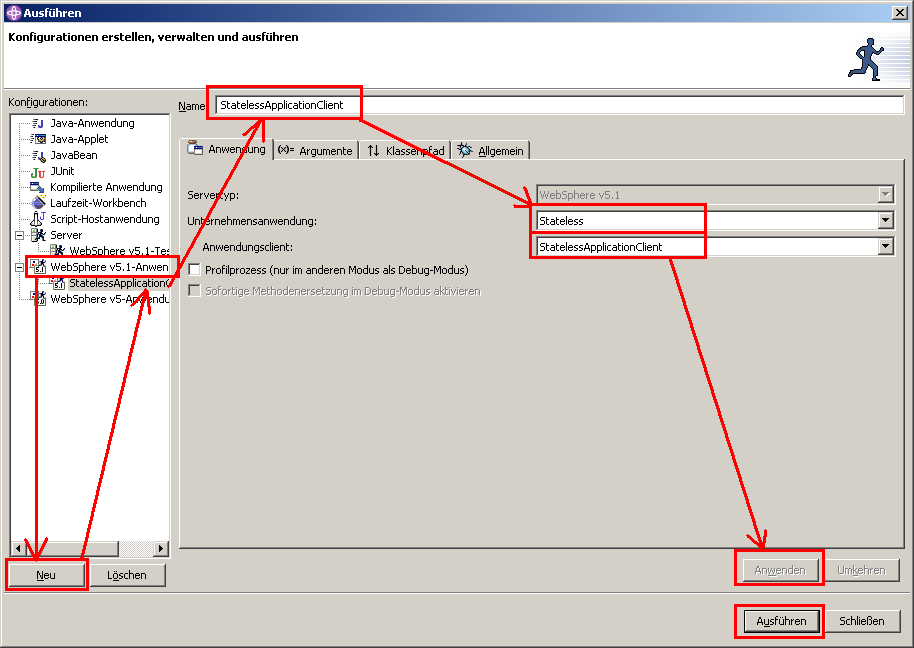Viewport: 914px width, 648px height.
Task: Click the Java-Applet configuration icon
Action: pos(38,139)
